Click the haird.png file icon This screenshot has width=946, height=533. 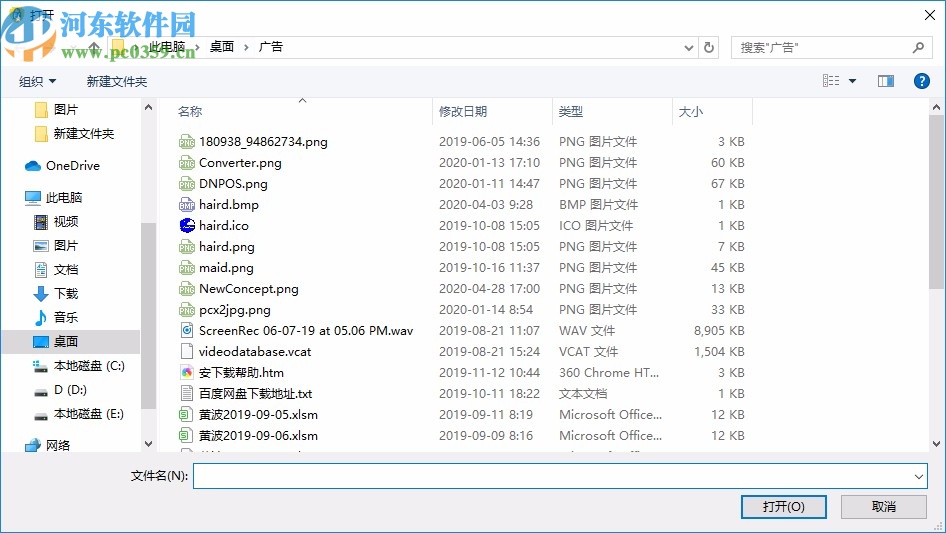pos(187,247)
